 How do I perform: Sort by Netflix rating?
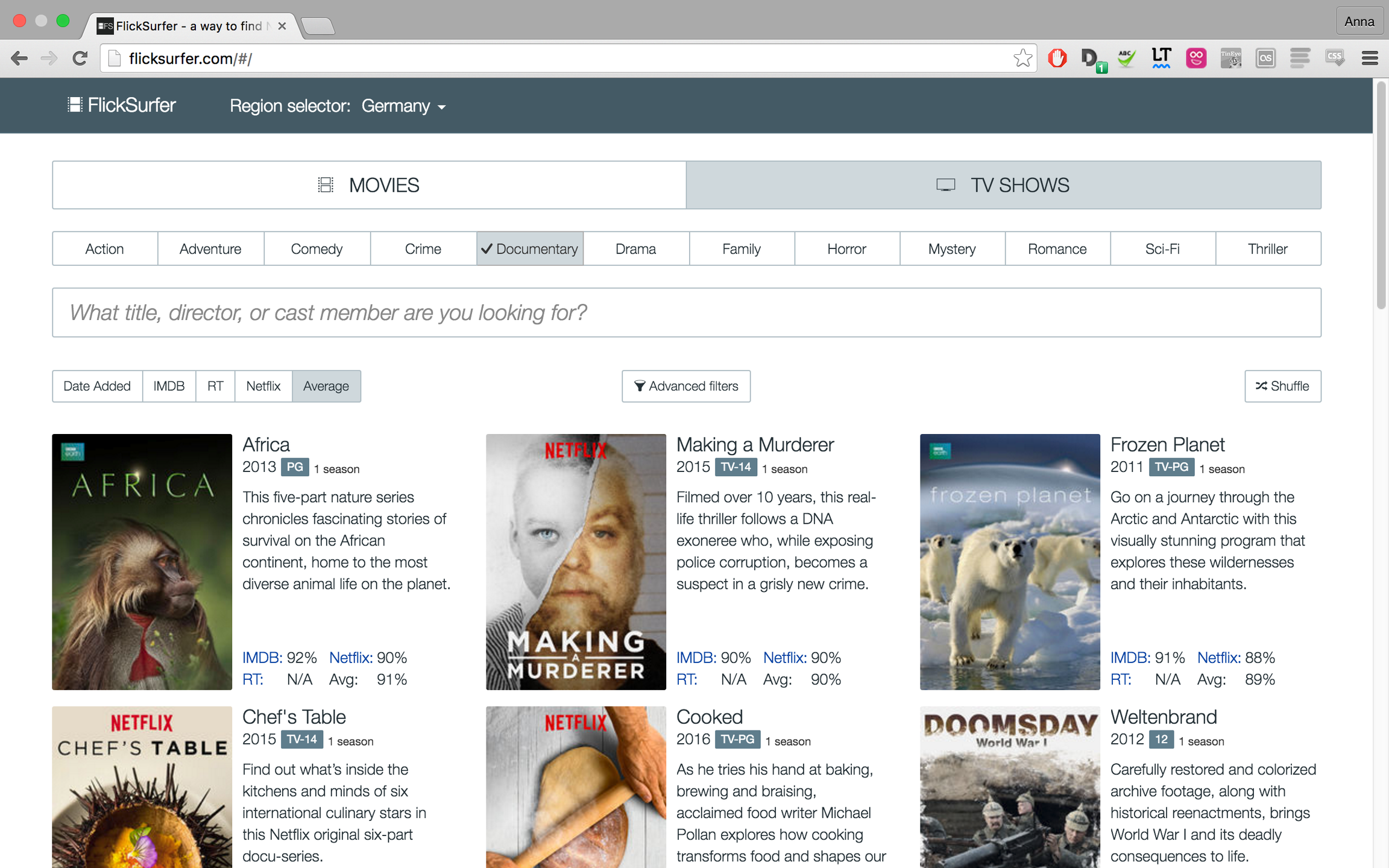[263, 386]
